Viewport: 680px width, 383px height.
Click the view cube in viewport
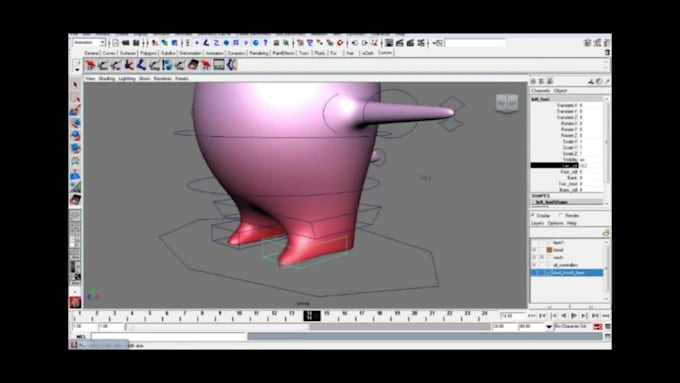[507, 103]
